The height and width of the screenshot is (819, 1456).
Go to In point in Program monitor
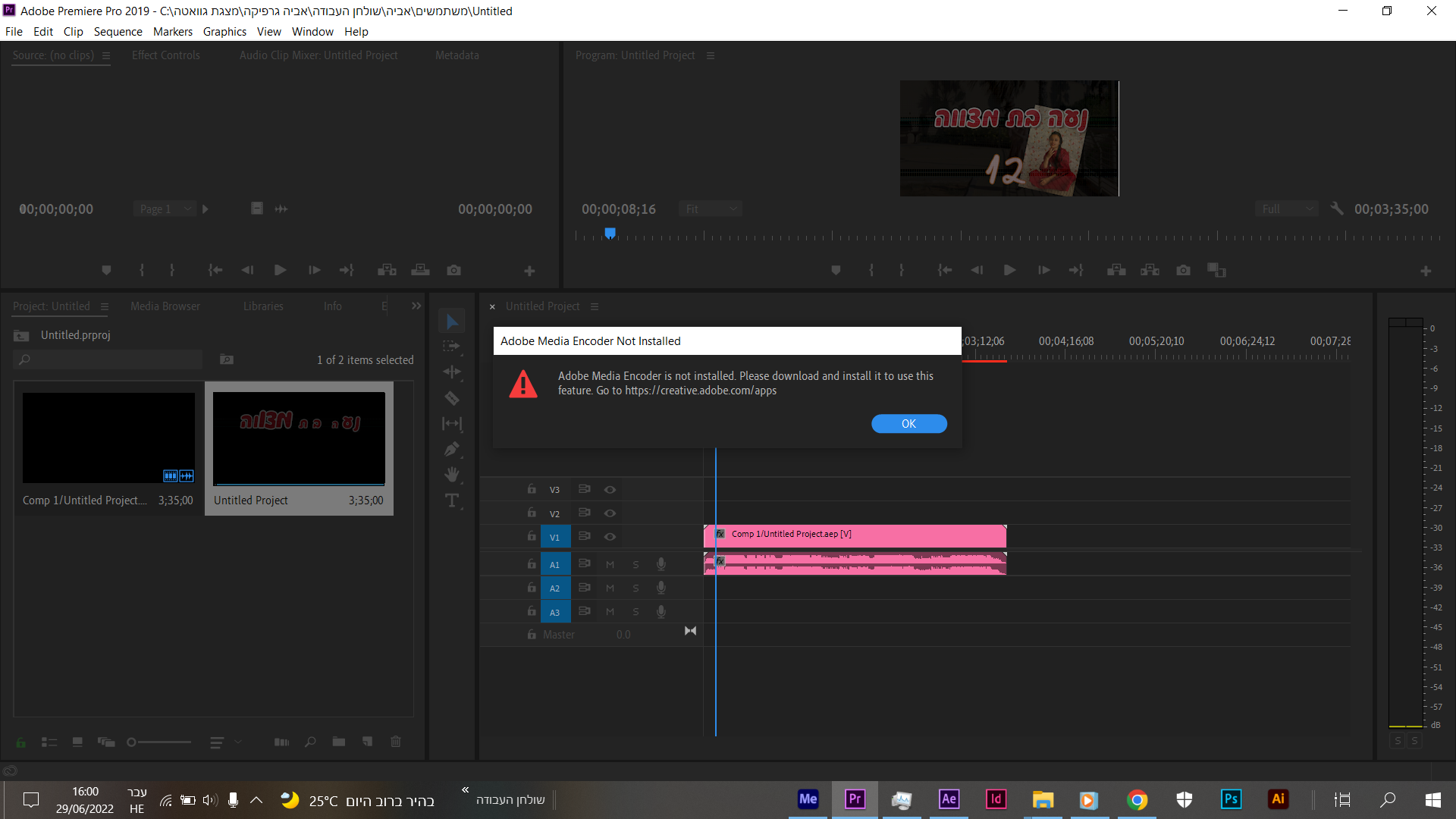tap(944, 270)
